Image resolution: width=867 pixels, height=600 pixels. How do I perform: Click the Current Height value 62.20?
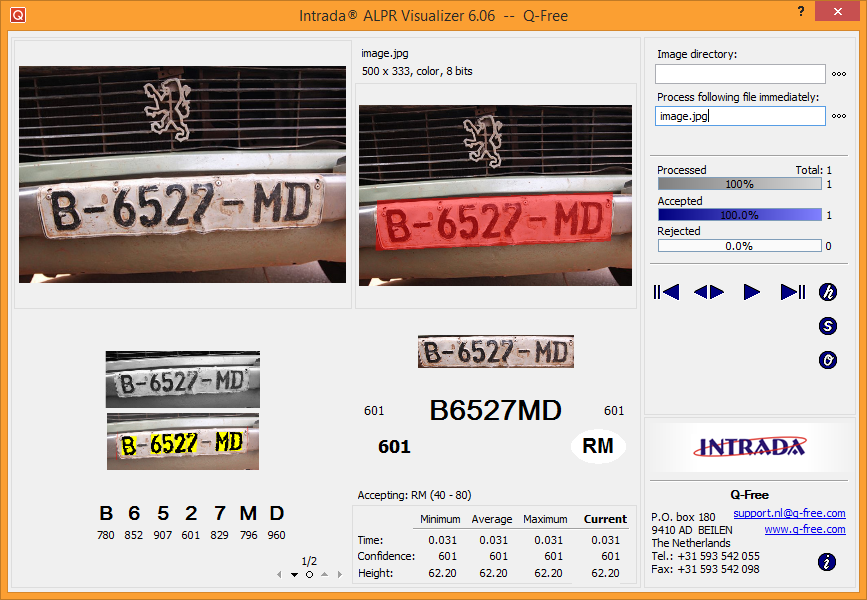pos(605,573)
